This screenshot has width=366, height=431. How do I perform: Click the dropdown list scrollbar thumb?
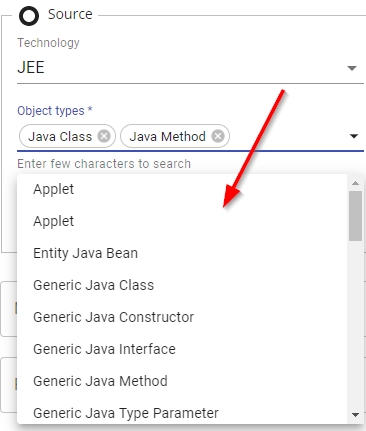(x=355, y=216)
